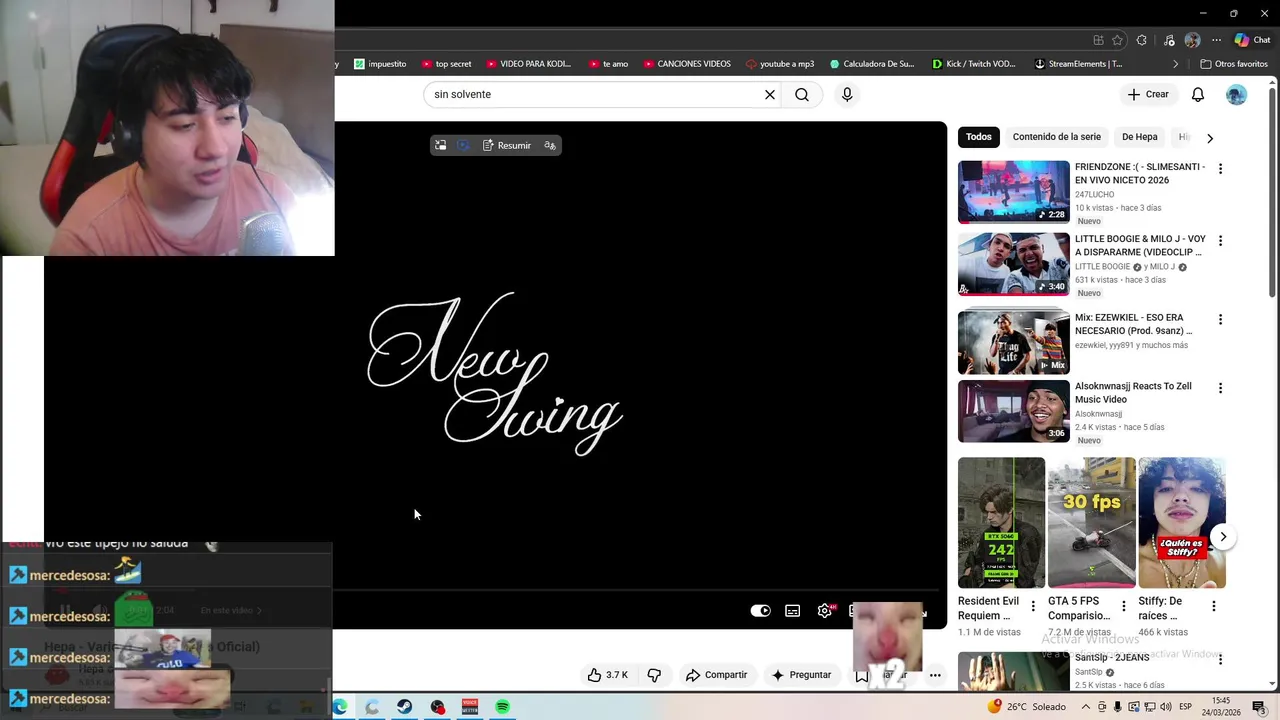Image resolution: width=1280 pixels, height=720 pixels.
Task: Open 'youtube a mp3' bookmark
Action: tap(780, 64)
